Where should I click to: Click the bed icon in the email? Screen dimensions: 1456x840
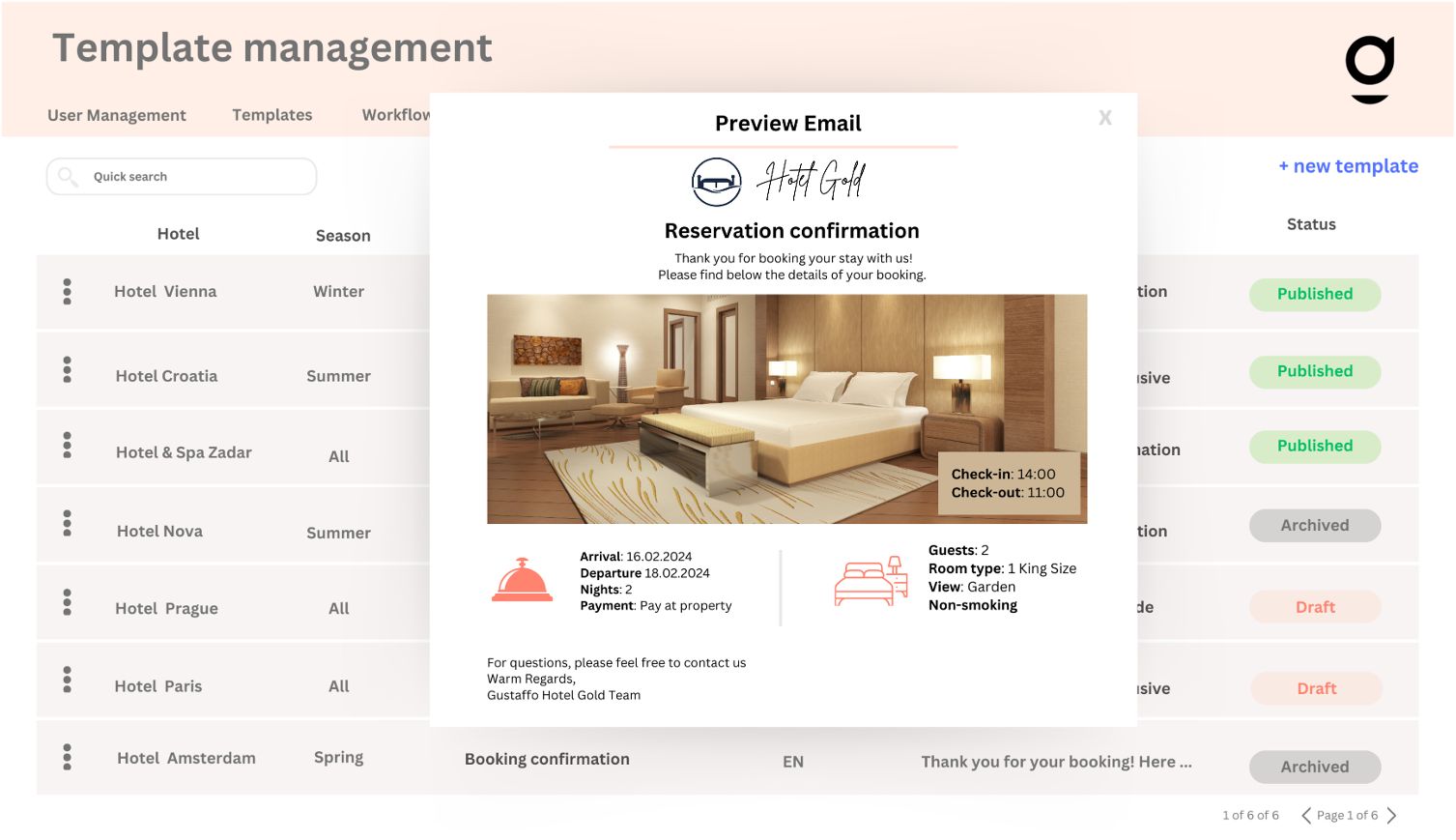(871, 581)
